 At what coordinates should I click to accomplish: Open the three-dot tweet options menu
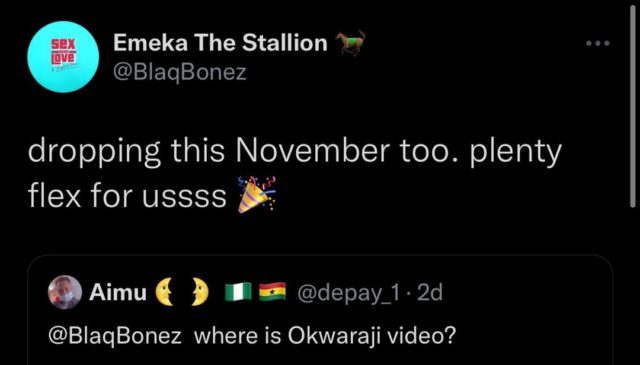(x=598, y=43)
